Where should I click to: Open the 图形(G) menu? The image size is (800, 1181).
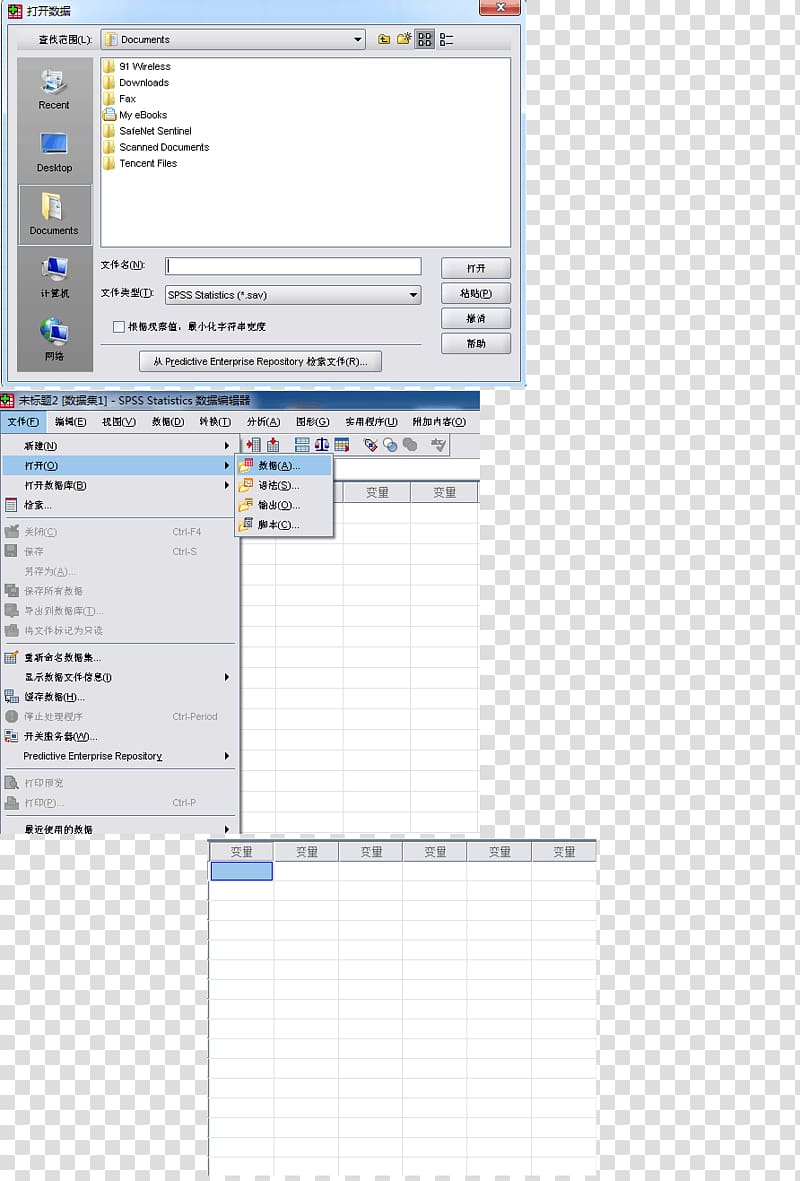pyautogui.click(x=313, y=422)
